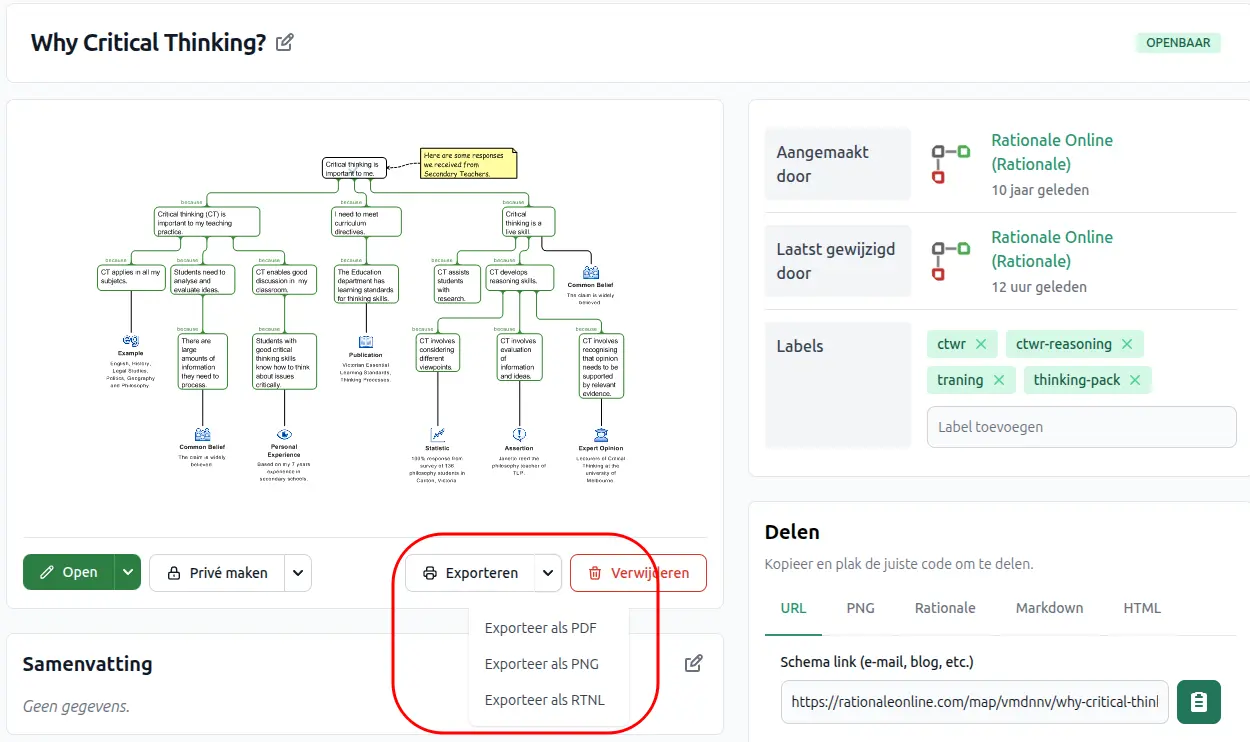The height and width of the screenshot is (742, 1250).
Task: Collapse the Exporteren dropdown arrow
Action: pos(547,573)
